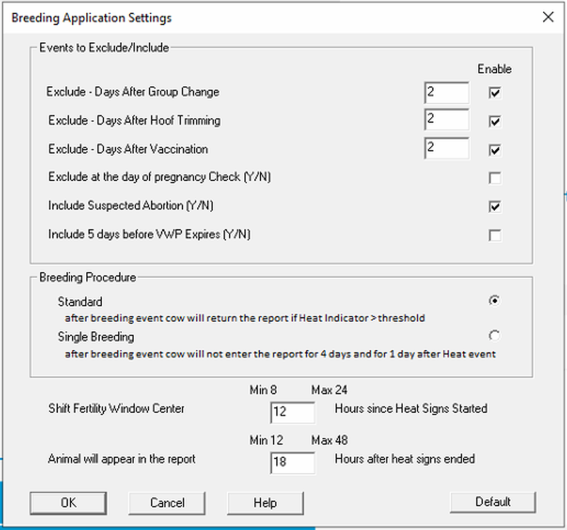Toggle Days After Hoof Trimming enable checkbox
The height and width of the screenshot is (530, 567).
tap(495, 121)
